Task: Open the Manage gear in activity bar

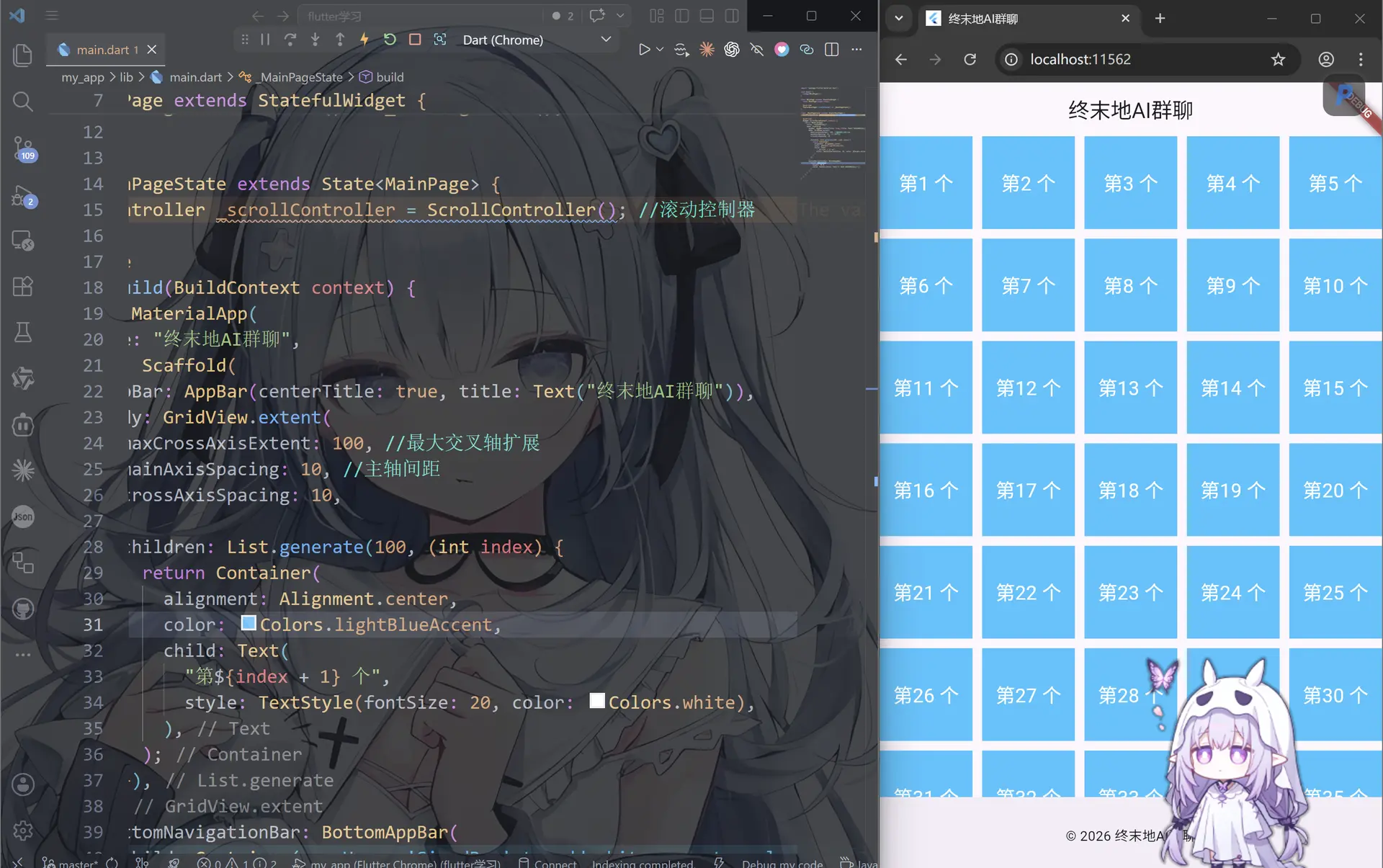Action: click(23, 831)
